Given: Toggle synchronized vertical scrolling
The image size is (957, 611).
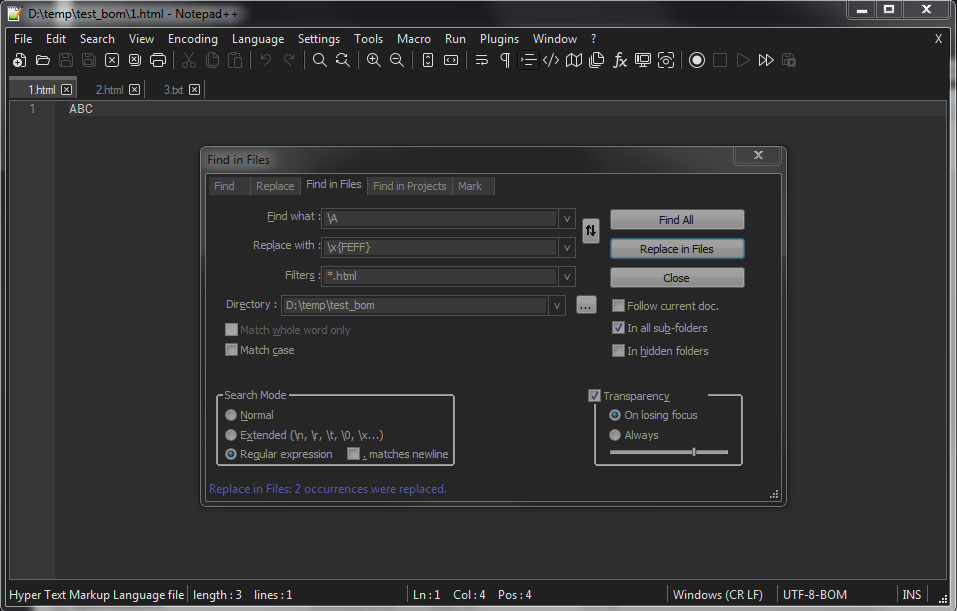Looking at the screenshot, I should (x=428, y=60).
